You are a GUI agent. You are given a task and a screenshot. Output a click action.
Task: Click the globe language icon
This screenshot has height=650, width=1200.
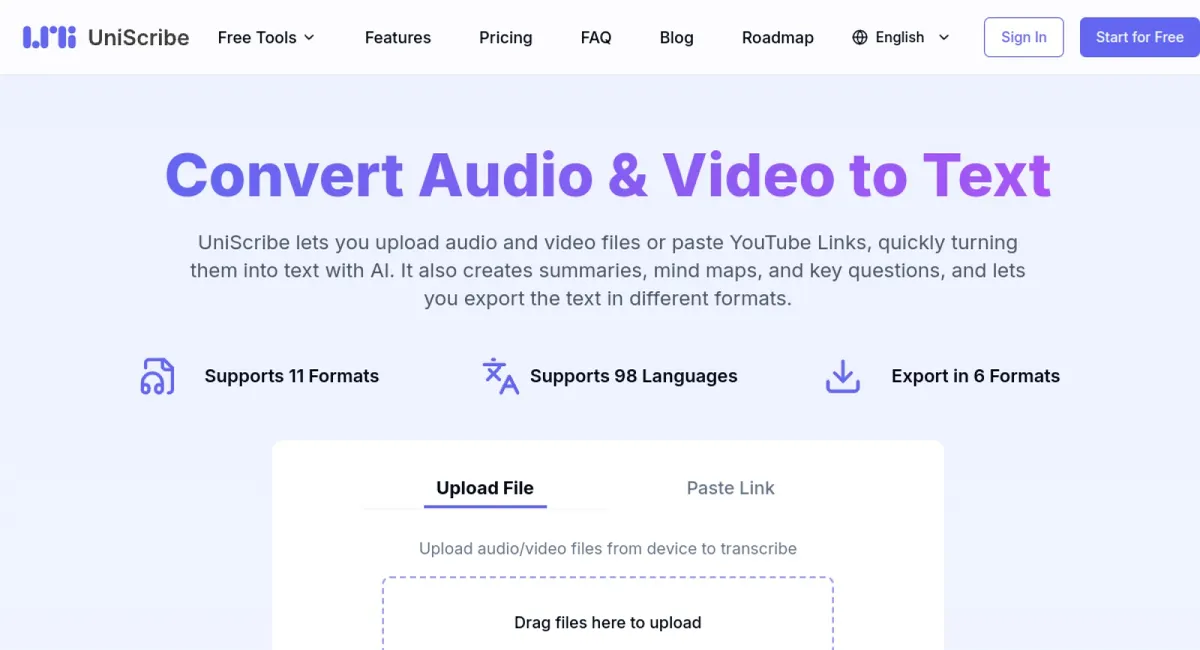point(860,37)
